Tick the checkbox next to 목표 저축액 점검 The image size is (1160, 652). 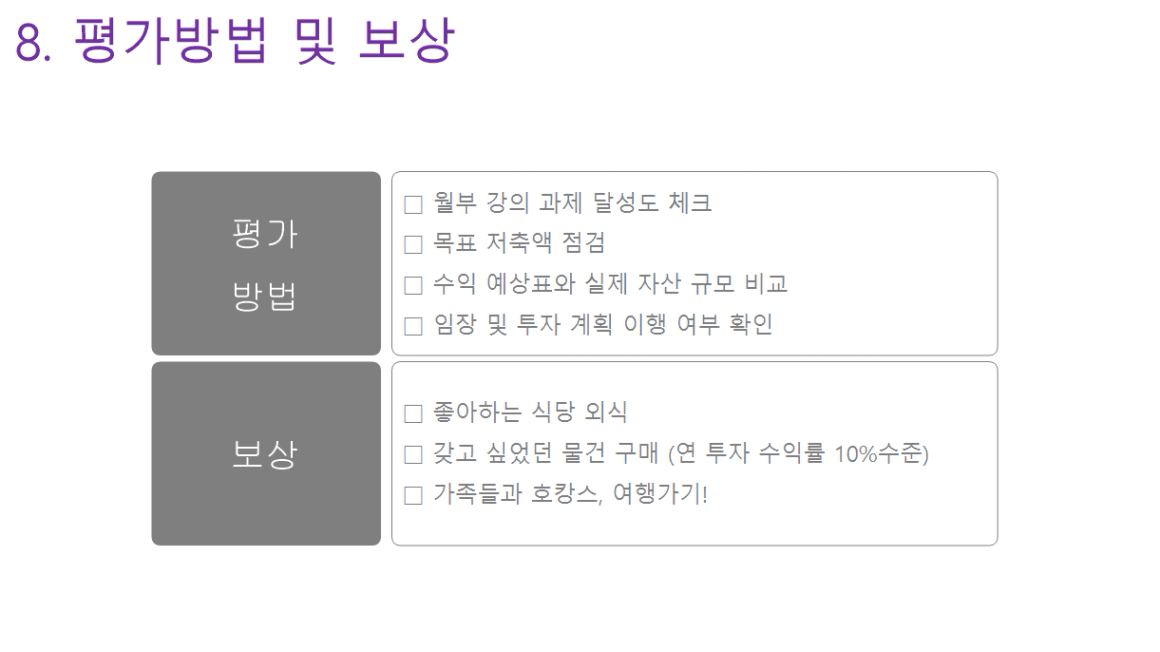(414, 244)
